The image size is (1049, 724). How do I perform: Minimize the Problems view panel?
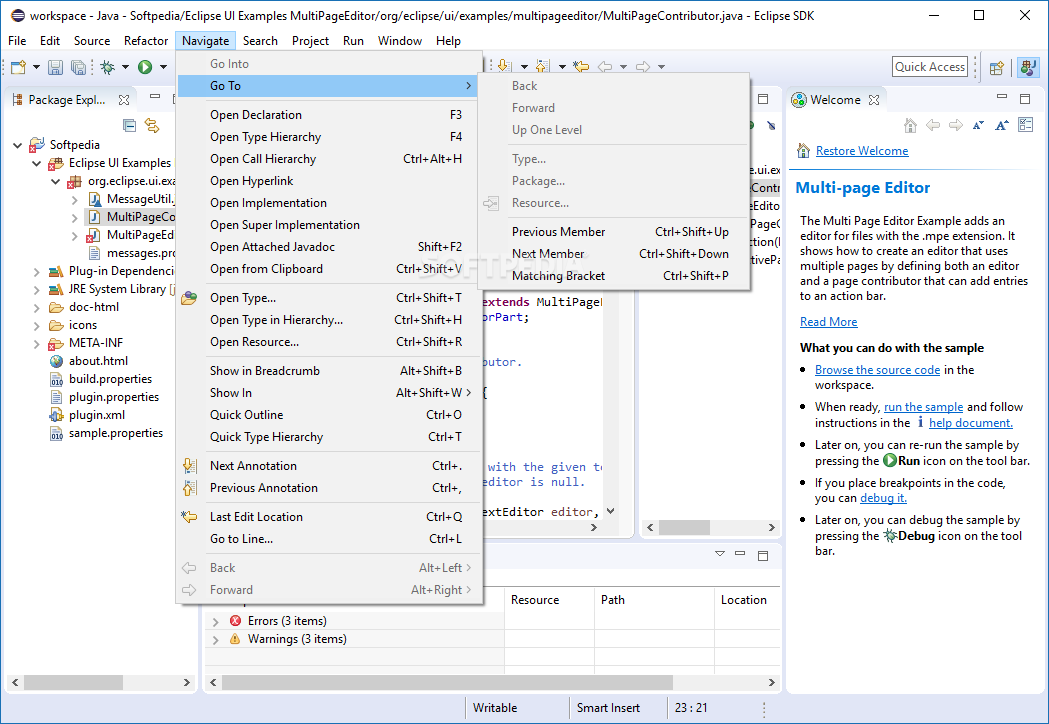click(740, 554)
